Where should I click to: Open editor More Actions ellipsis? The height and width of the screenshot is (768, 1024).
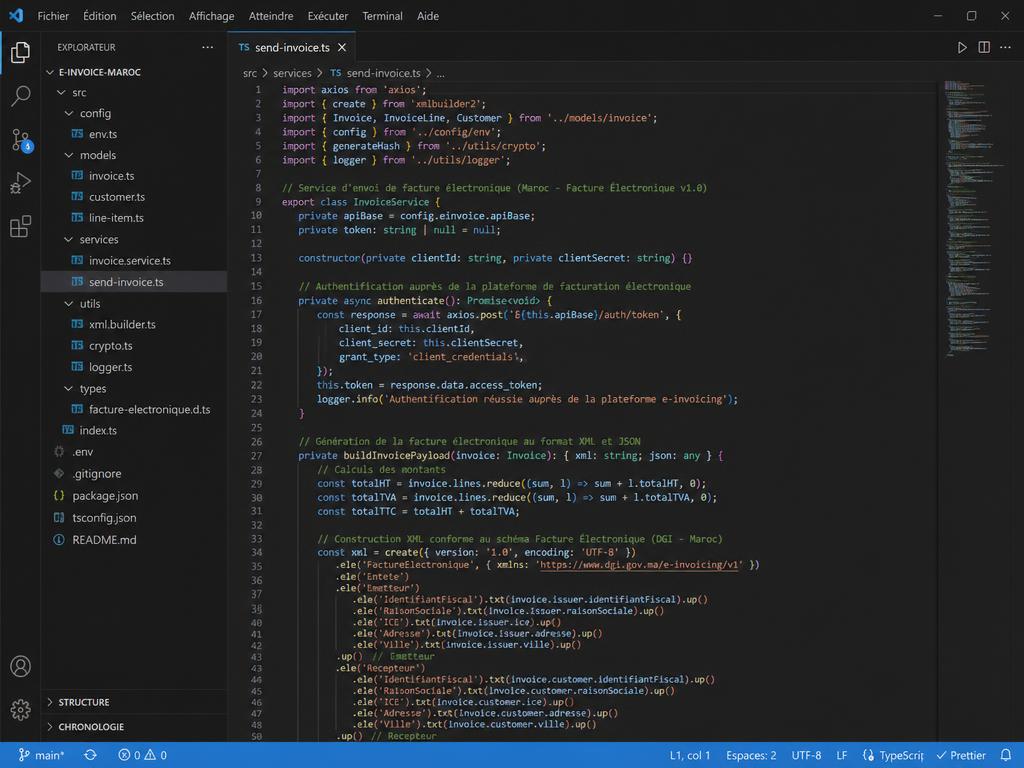(x=1006, y=47)
